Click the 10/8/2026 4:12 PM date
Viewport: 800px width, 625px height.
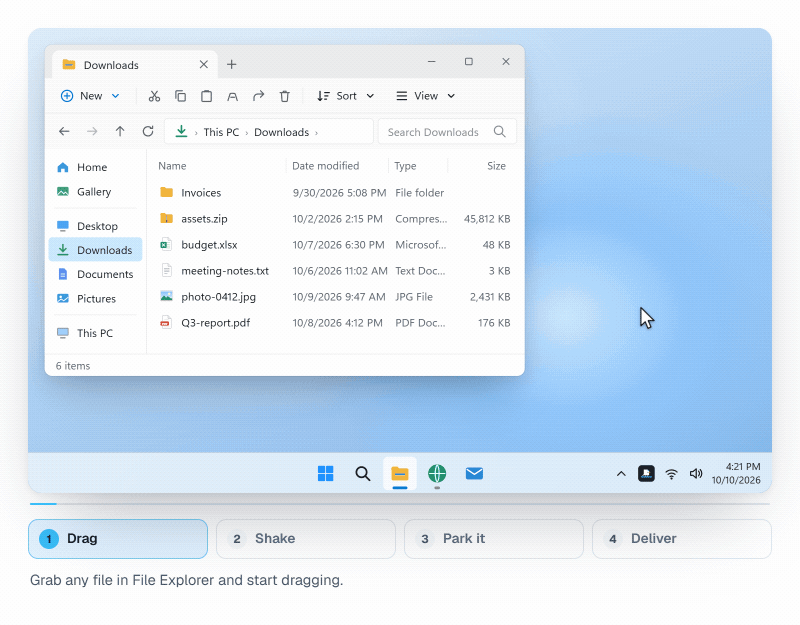(x=337, y=323)
